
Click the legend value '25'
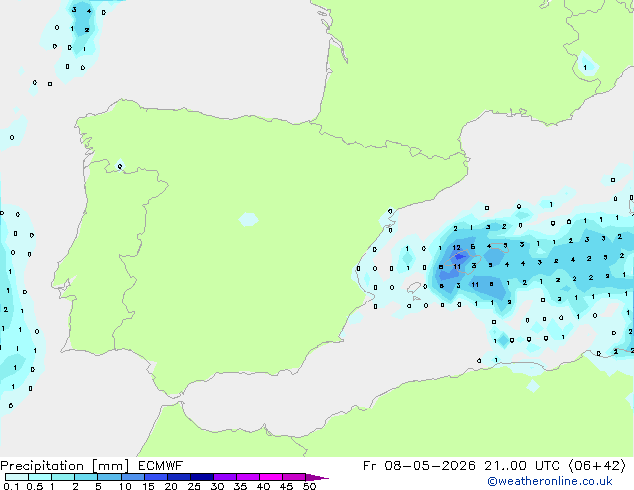[x=194, y=486]
